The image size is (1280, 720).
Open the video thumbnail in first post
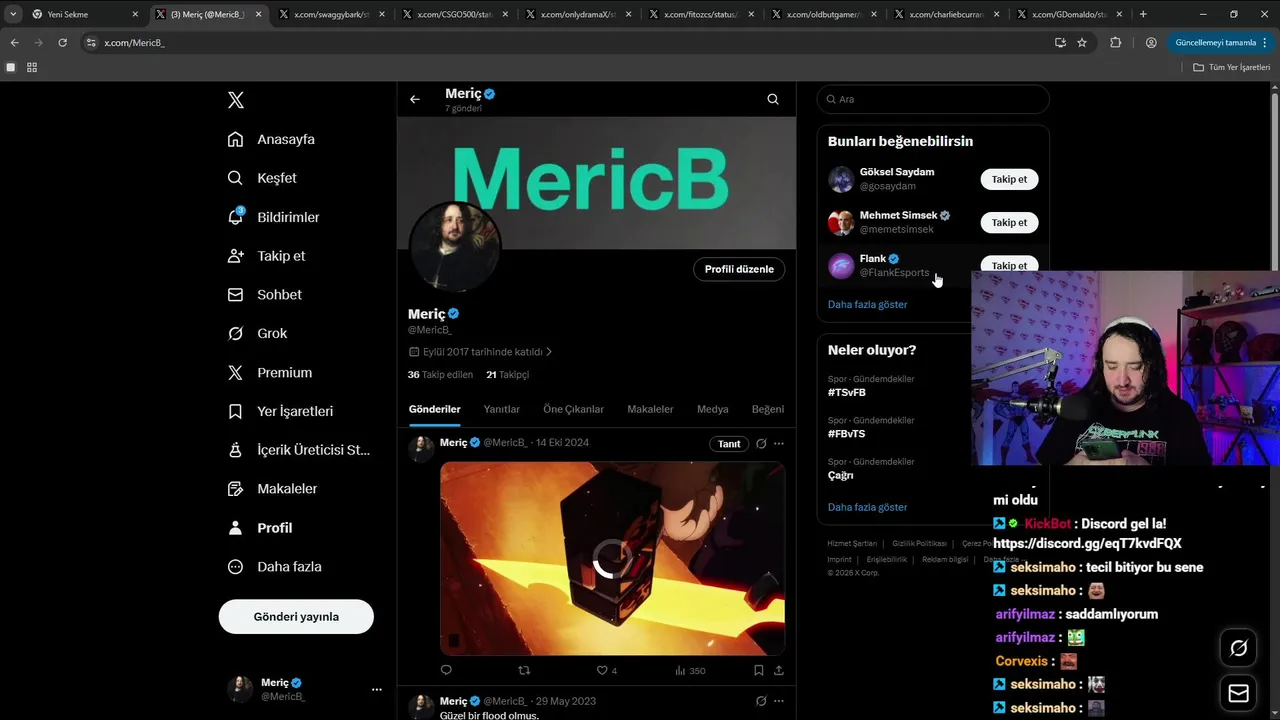612,558
